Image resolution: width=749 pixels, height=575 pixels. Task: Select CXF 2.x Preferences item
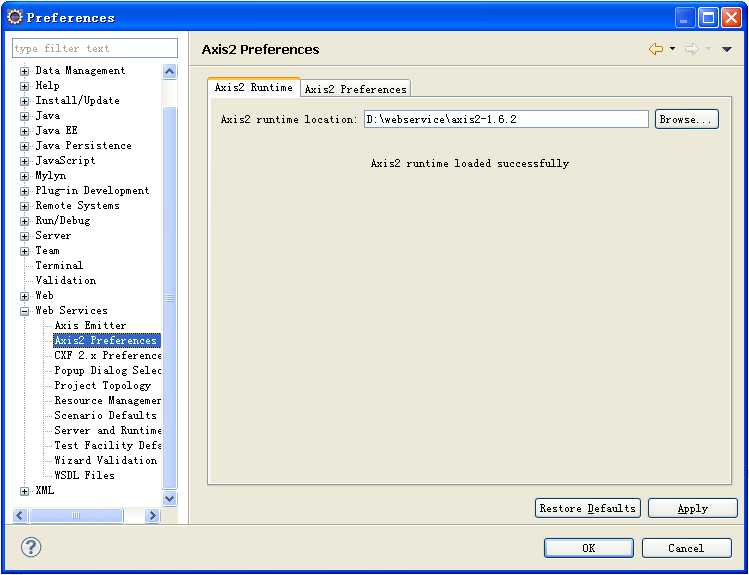coord(107,355)
